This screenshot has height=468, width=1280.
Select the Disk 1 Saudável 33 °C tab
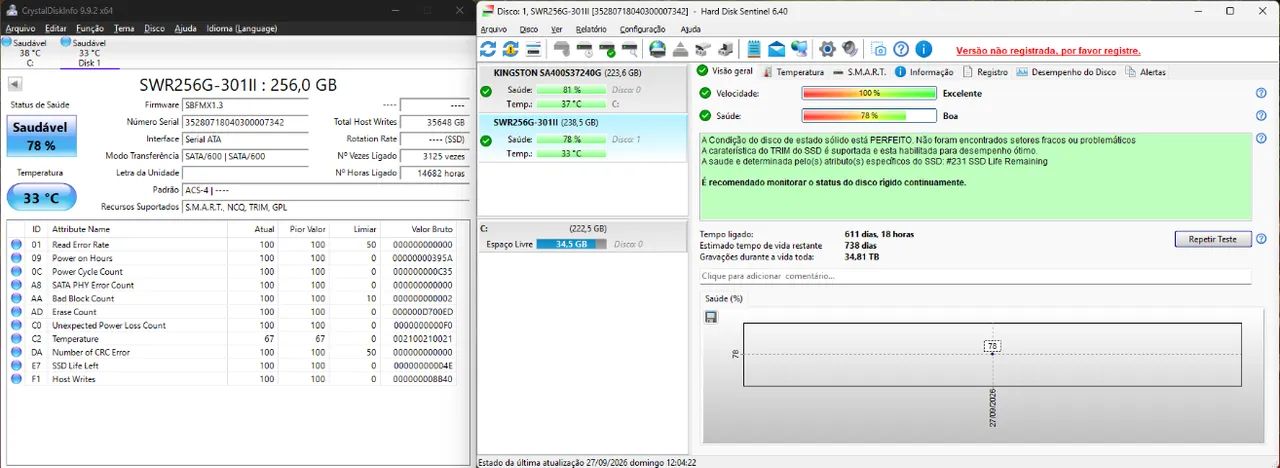pos(89,52)
